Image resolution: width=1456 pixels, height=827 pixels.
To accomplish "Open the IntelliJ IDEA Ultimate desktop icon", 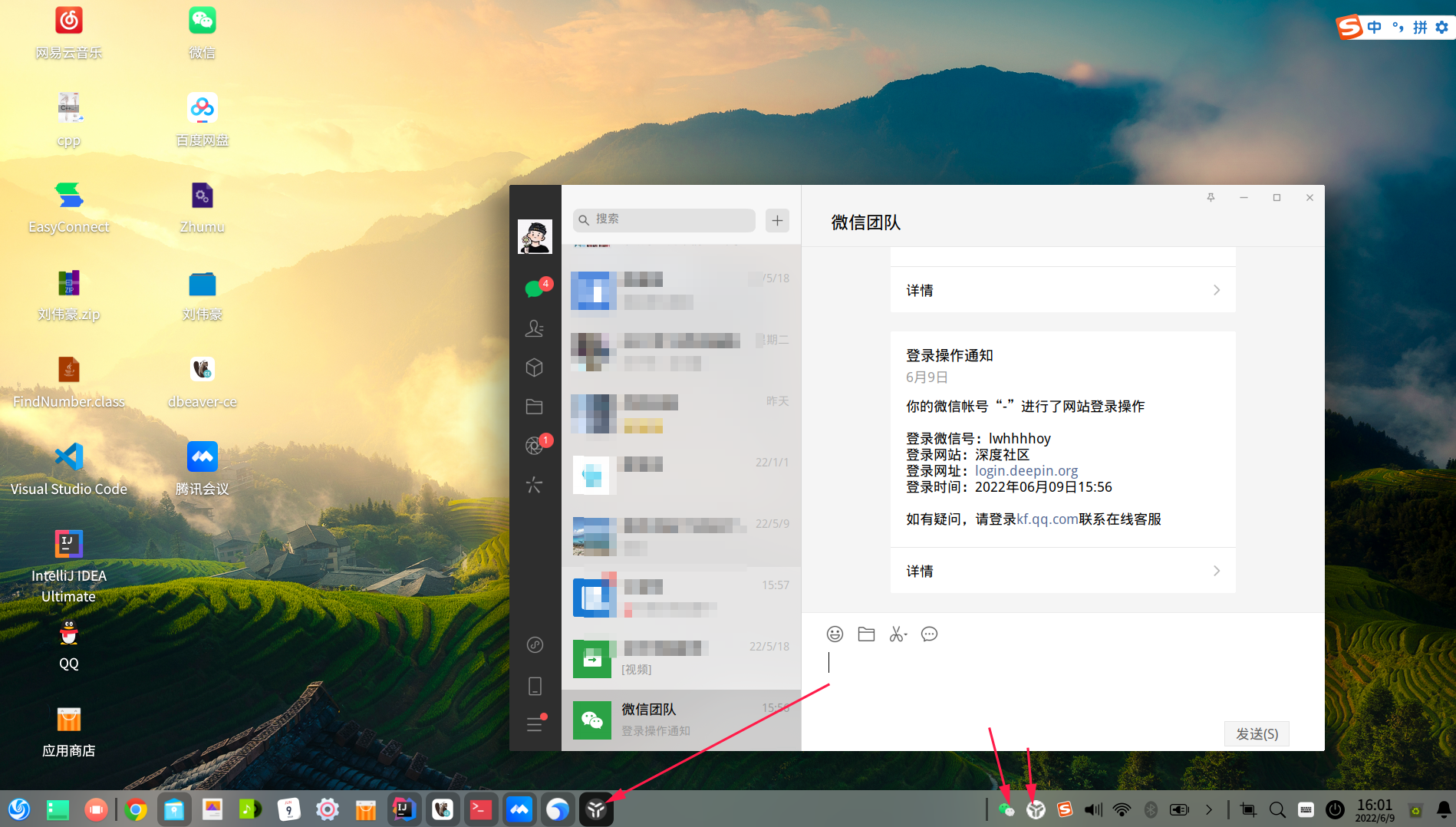I will pos(69,566).
